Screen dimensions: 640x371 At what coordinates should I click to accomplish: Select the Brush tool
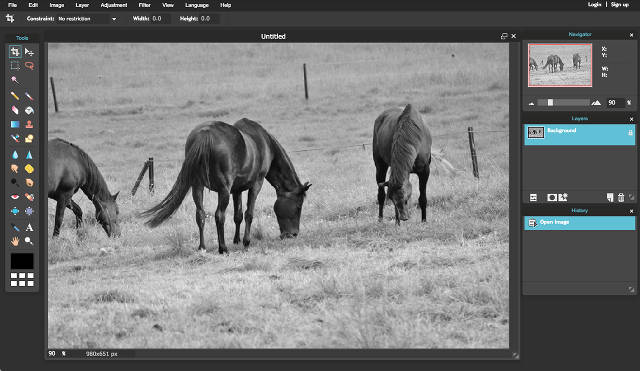coord(29,96)
